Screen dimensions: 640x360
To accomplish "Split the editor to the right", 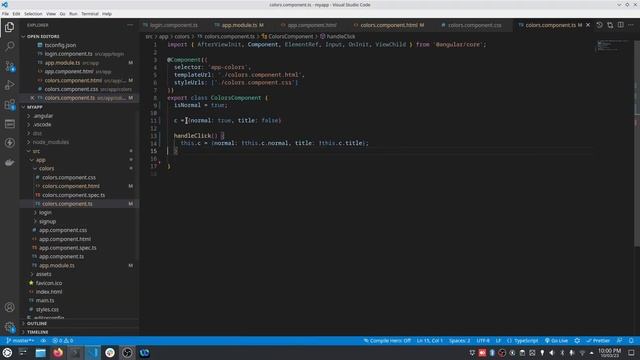I will pos(620,25).
